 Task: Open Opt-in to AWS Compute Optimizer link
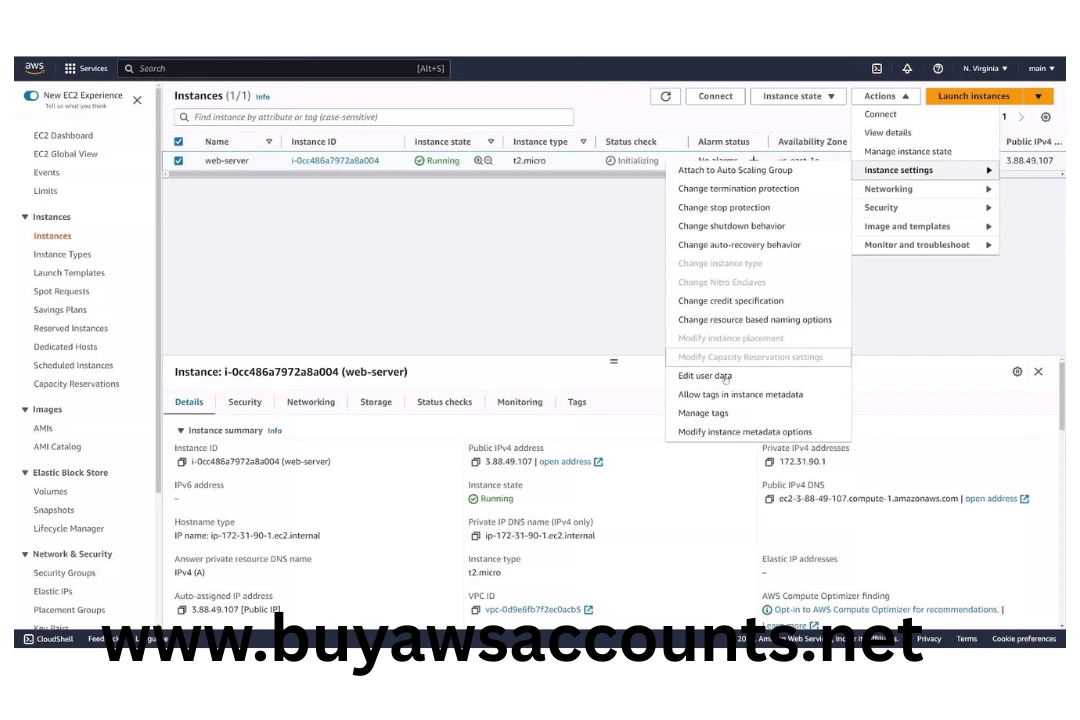pos(886,610)
